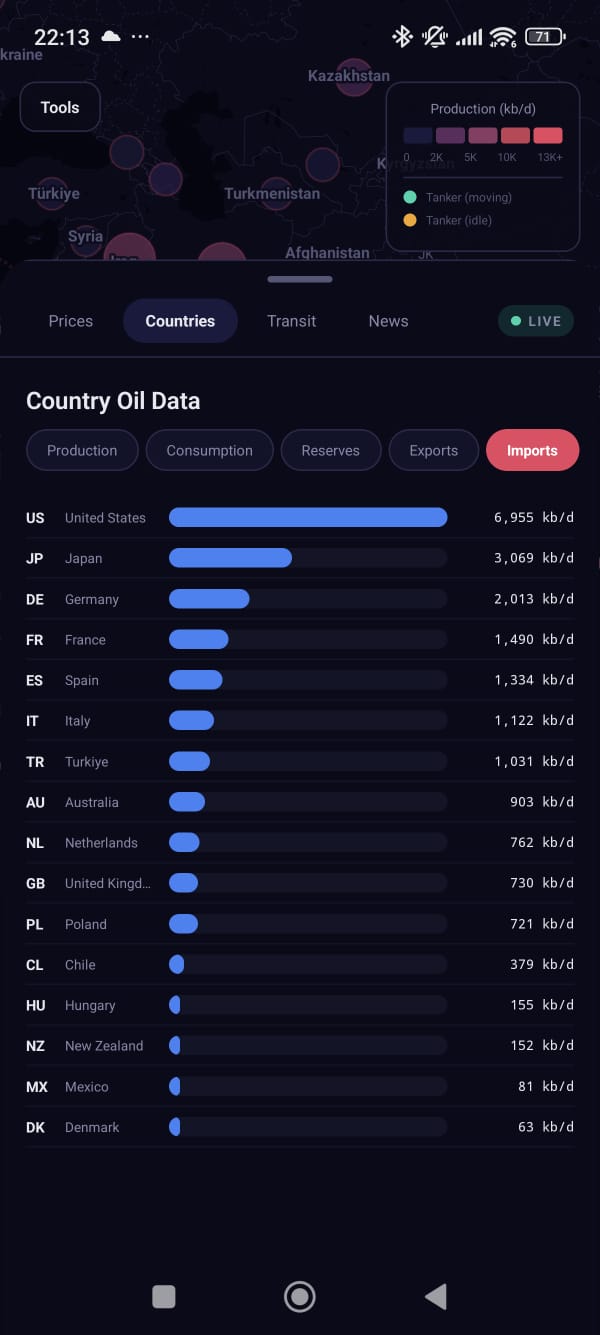The height and width of the screenshot is (1335, 600).
Task: Expand the Production (kb/d) legend card
Action: 482,108
